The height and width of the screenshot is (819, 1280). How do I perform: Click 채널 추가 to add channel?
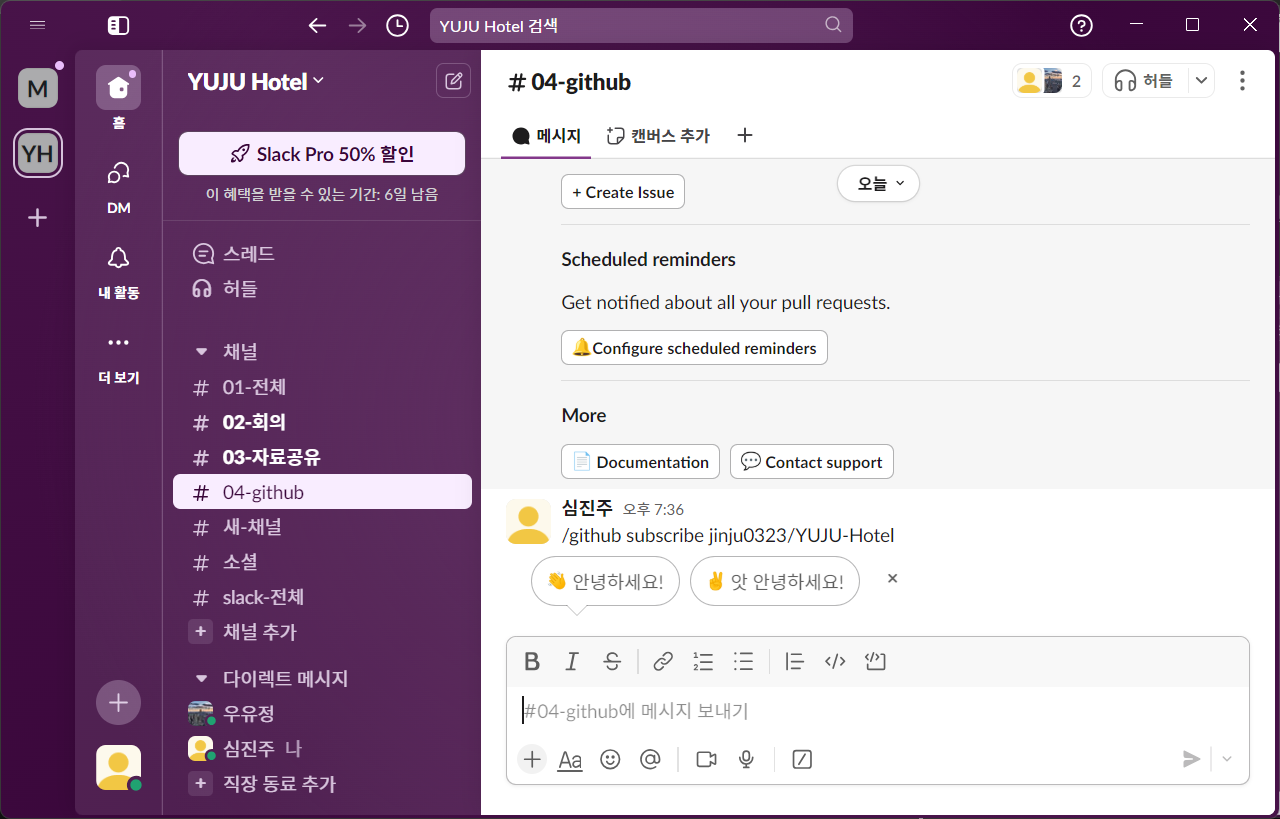pos(322,632)
